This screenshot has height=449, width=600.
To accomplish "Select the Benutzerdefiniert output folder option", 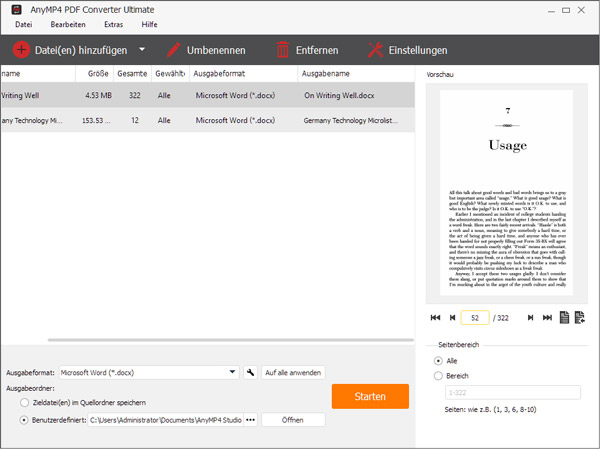I will click(24, 420).
